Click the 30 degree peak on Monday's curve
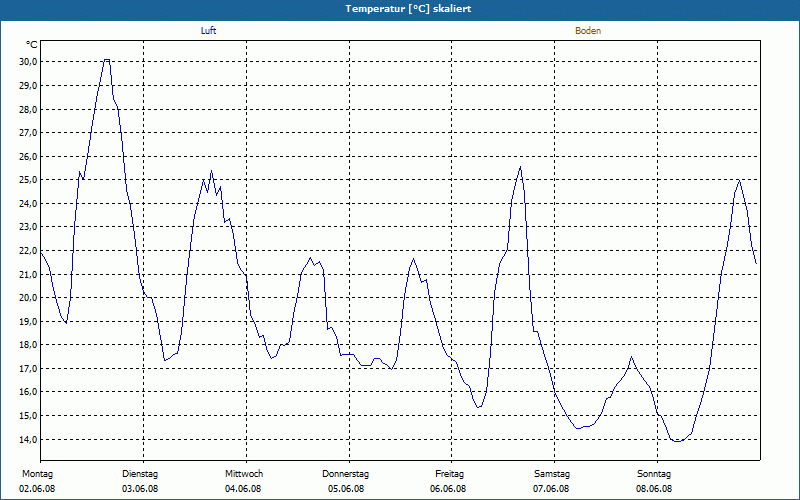The width and height of the screenshot is (800, 500). point(107,60)
